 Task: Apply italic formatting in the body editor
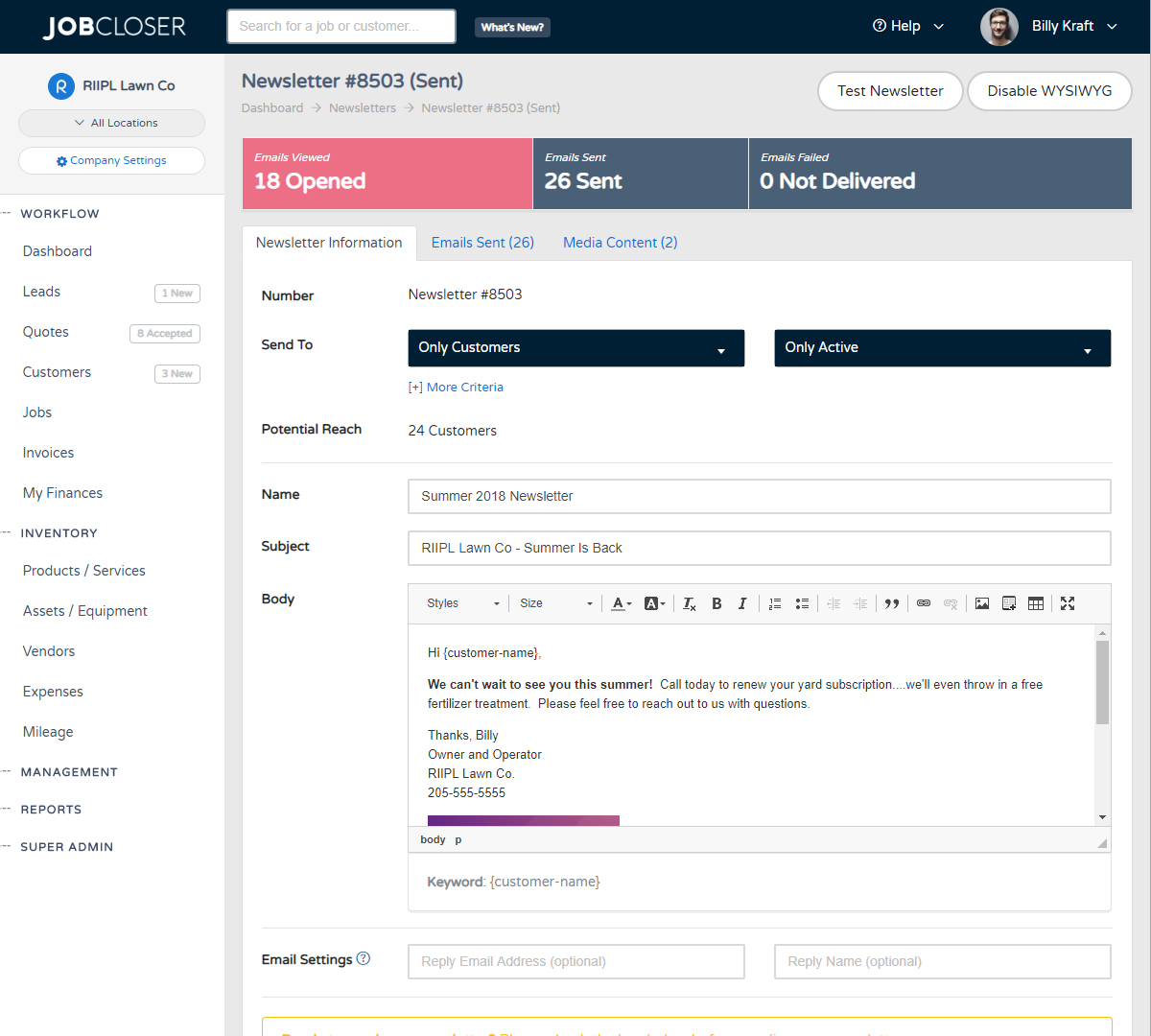point(742,603)
